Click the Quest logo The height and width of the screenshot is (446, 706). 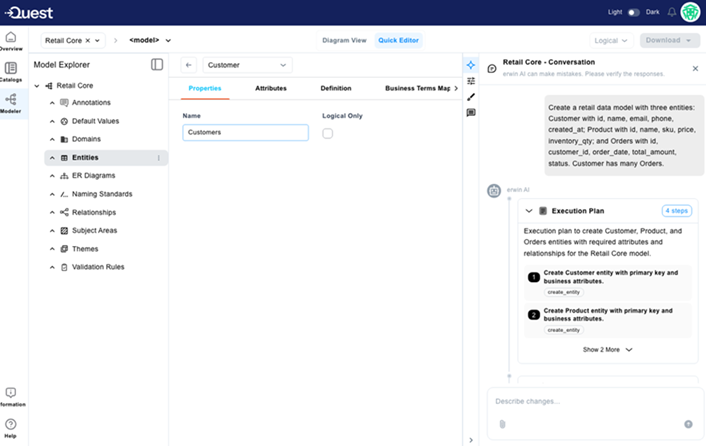tap(29, 13)
